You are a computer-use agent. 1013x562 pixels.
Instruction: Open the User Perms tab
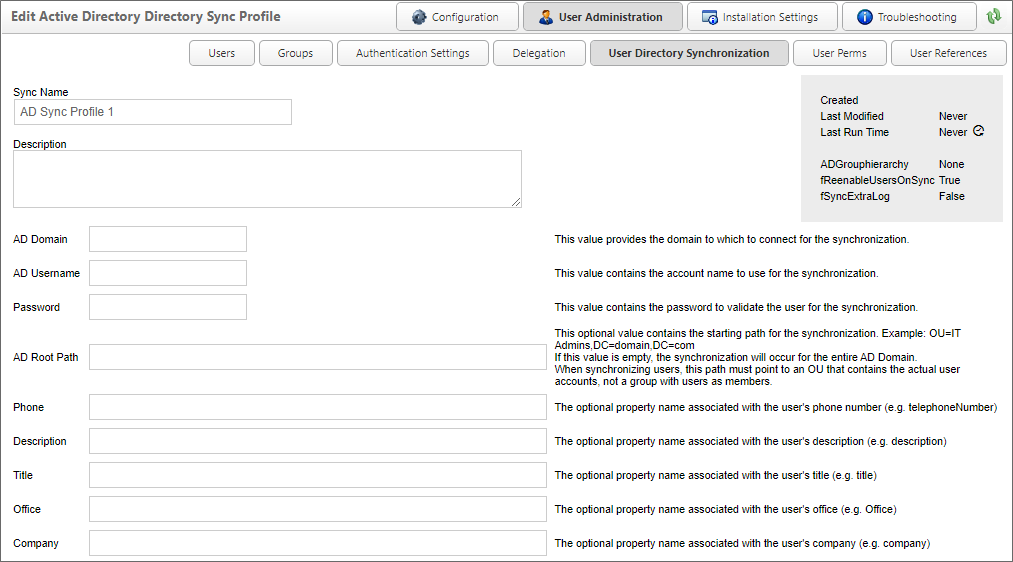pyautogui.click(x=838, y=53)
